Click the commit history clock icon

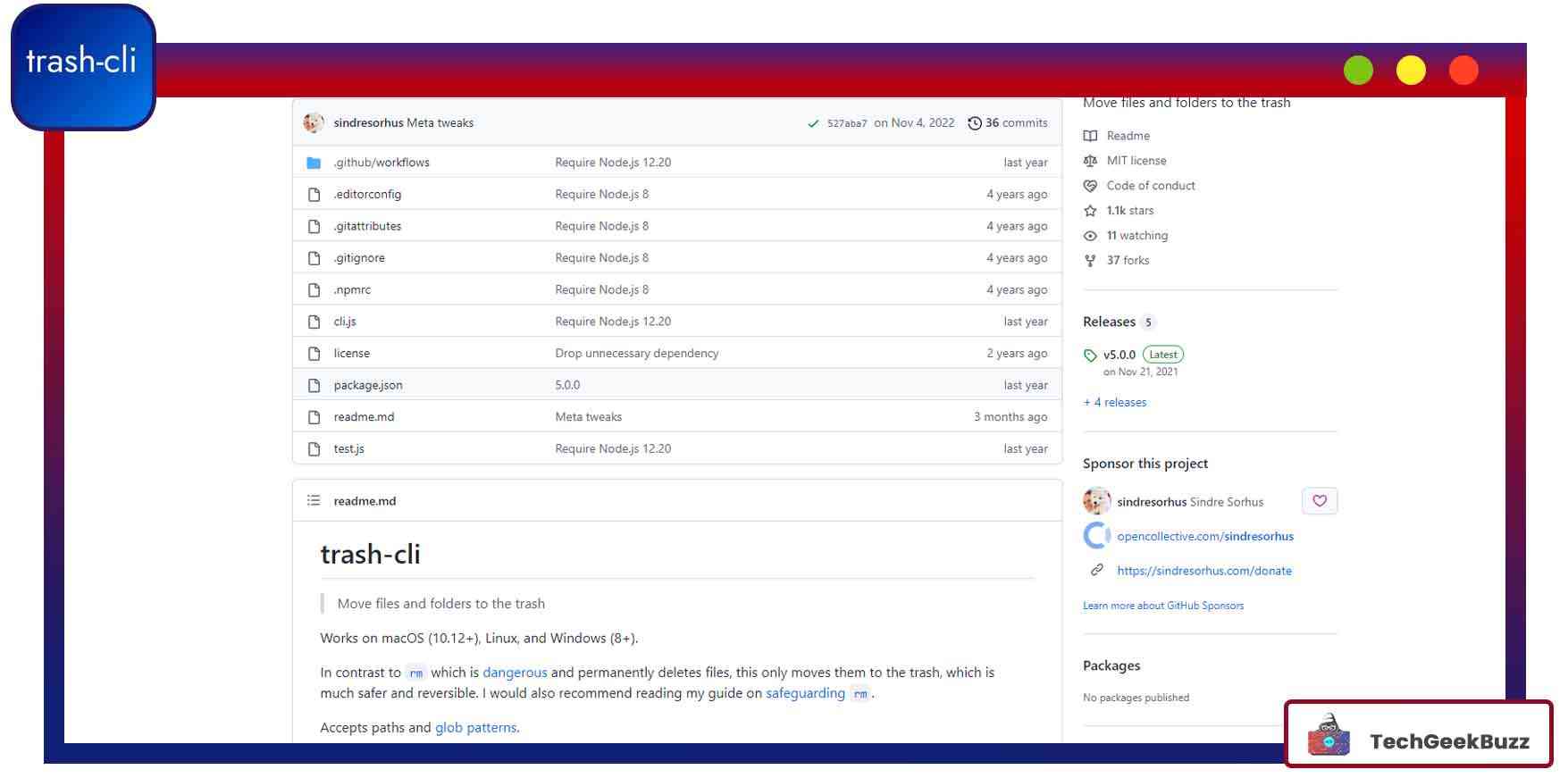pos(975,123)
